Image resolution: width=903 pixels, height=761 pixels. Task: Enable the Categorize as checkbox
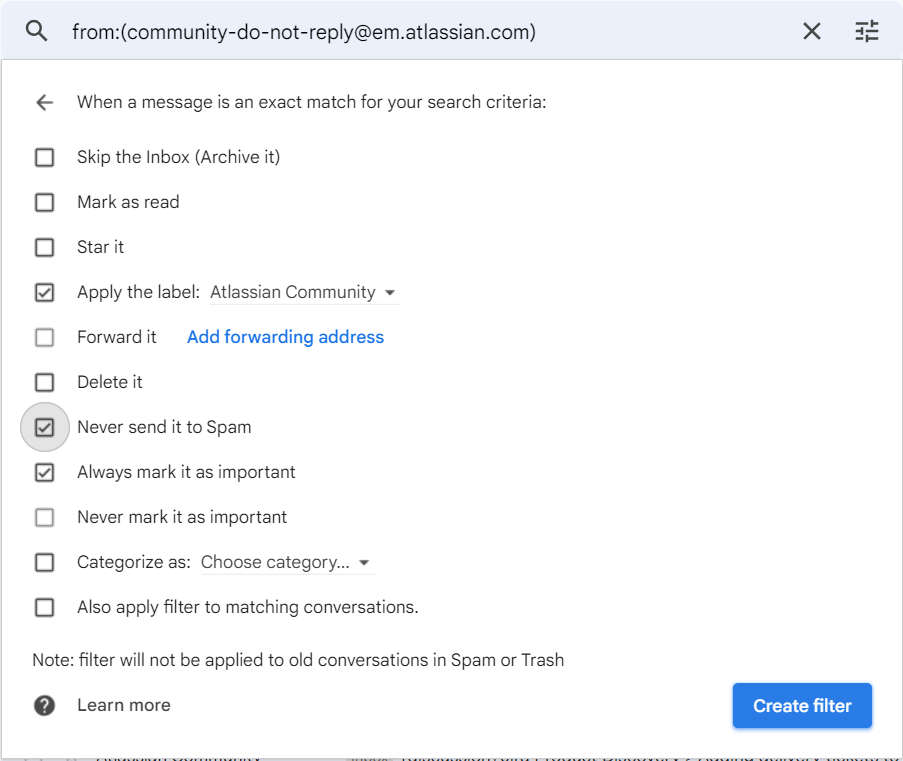pos(44,562)
